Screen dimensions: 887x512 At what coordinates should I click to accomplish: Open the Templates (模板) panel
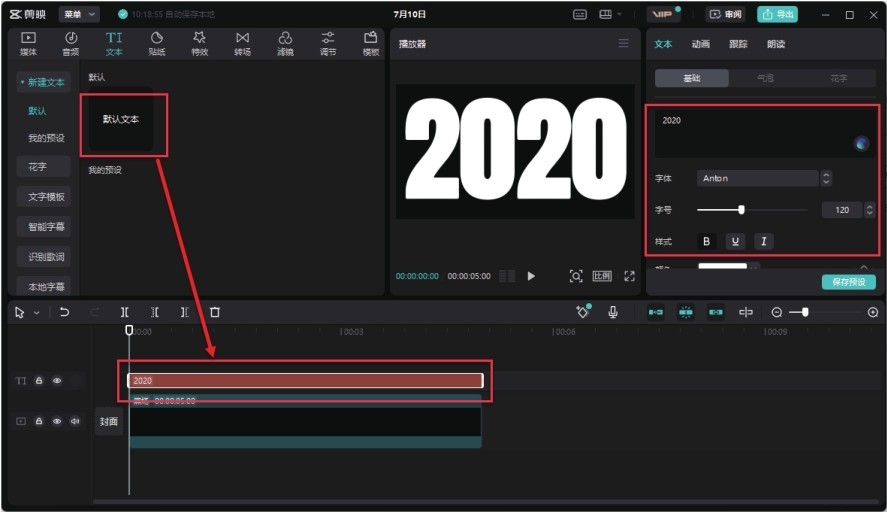(x=371, y=44)
